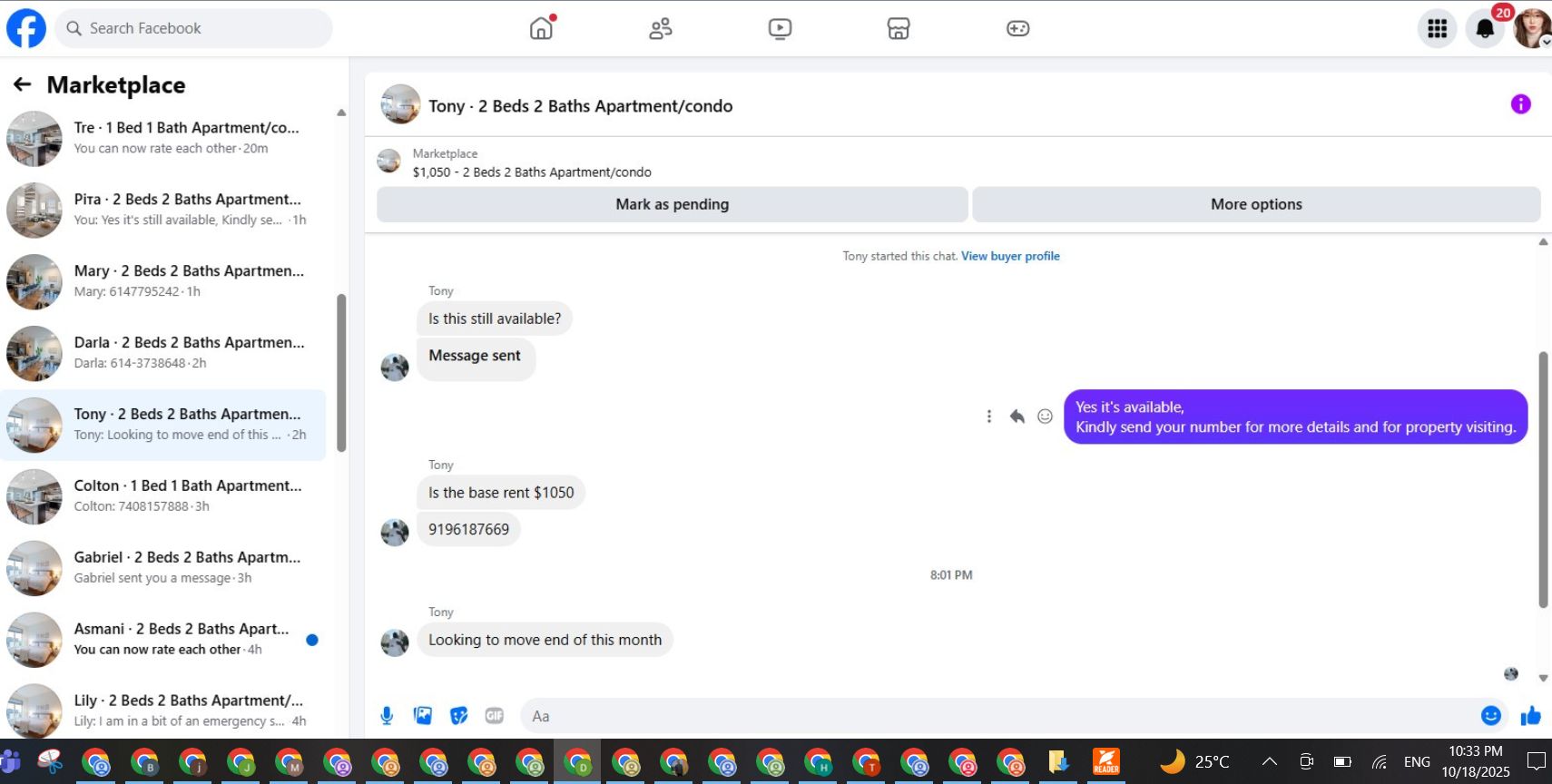1552x784 pixels.
Task: React with emoji on the sent message
Action: click(x=1046, y=416)
